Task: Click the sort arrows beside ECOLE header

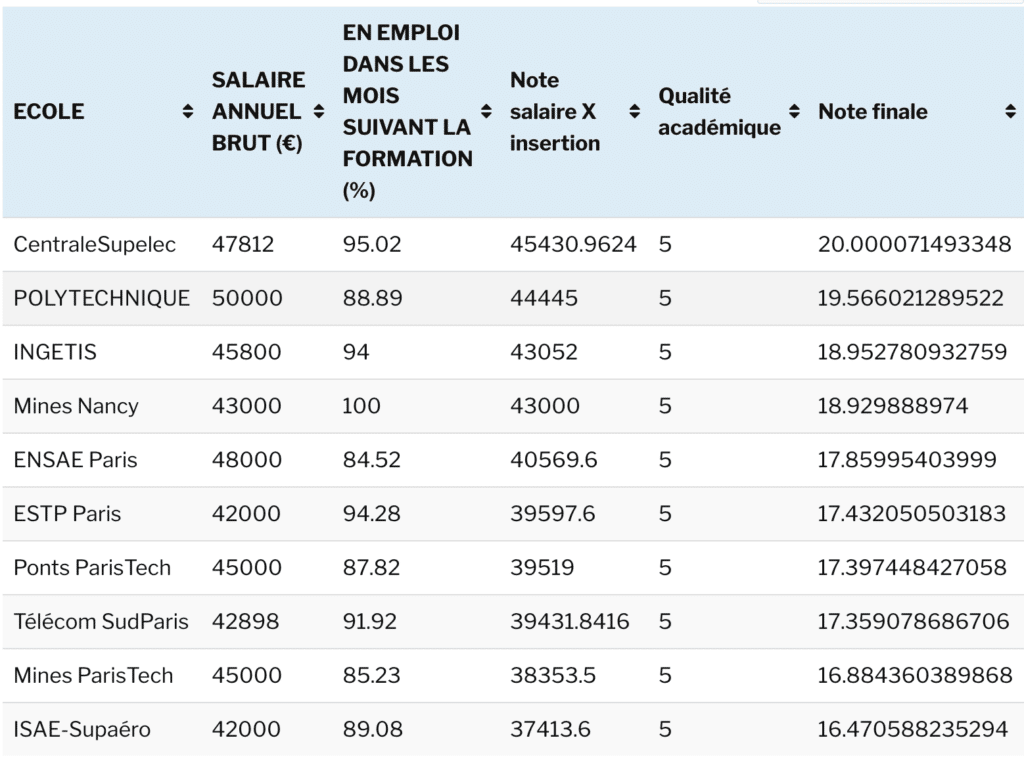Action: click(187, 112)
